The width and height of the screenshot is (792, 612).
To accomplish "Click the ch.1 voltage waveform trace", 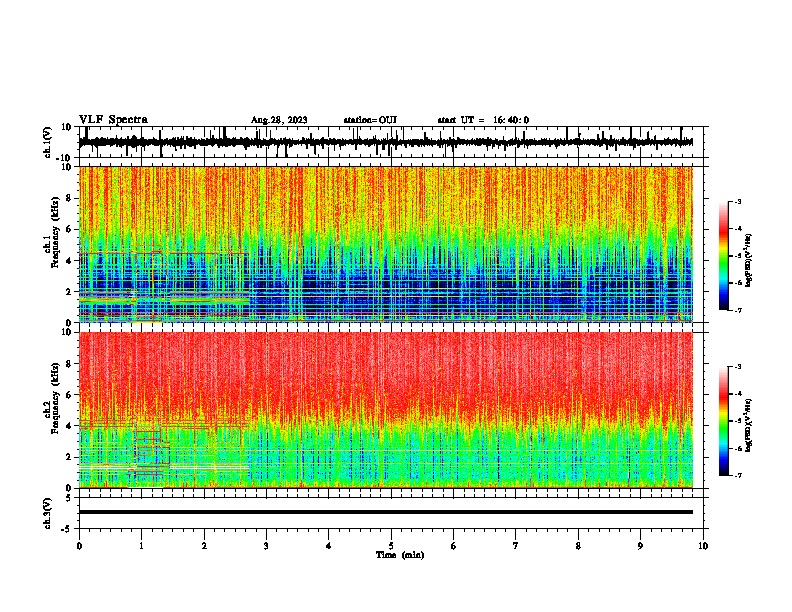I will (385, 142).
